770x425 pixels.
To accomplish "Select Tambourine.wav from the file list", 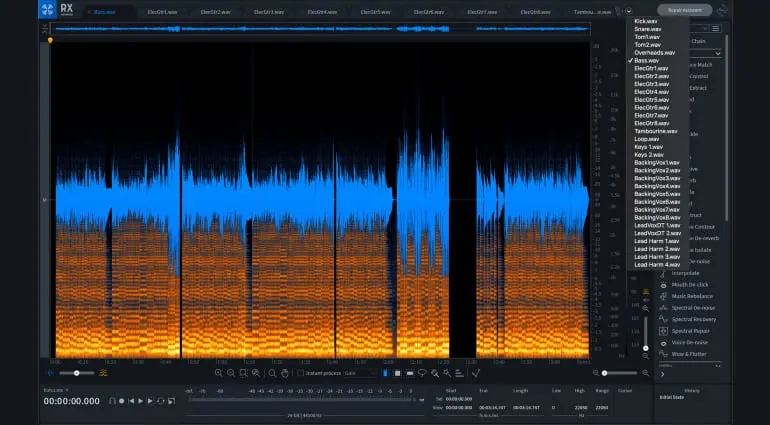I will click(655, 130).
